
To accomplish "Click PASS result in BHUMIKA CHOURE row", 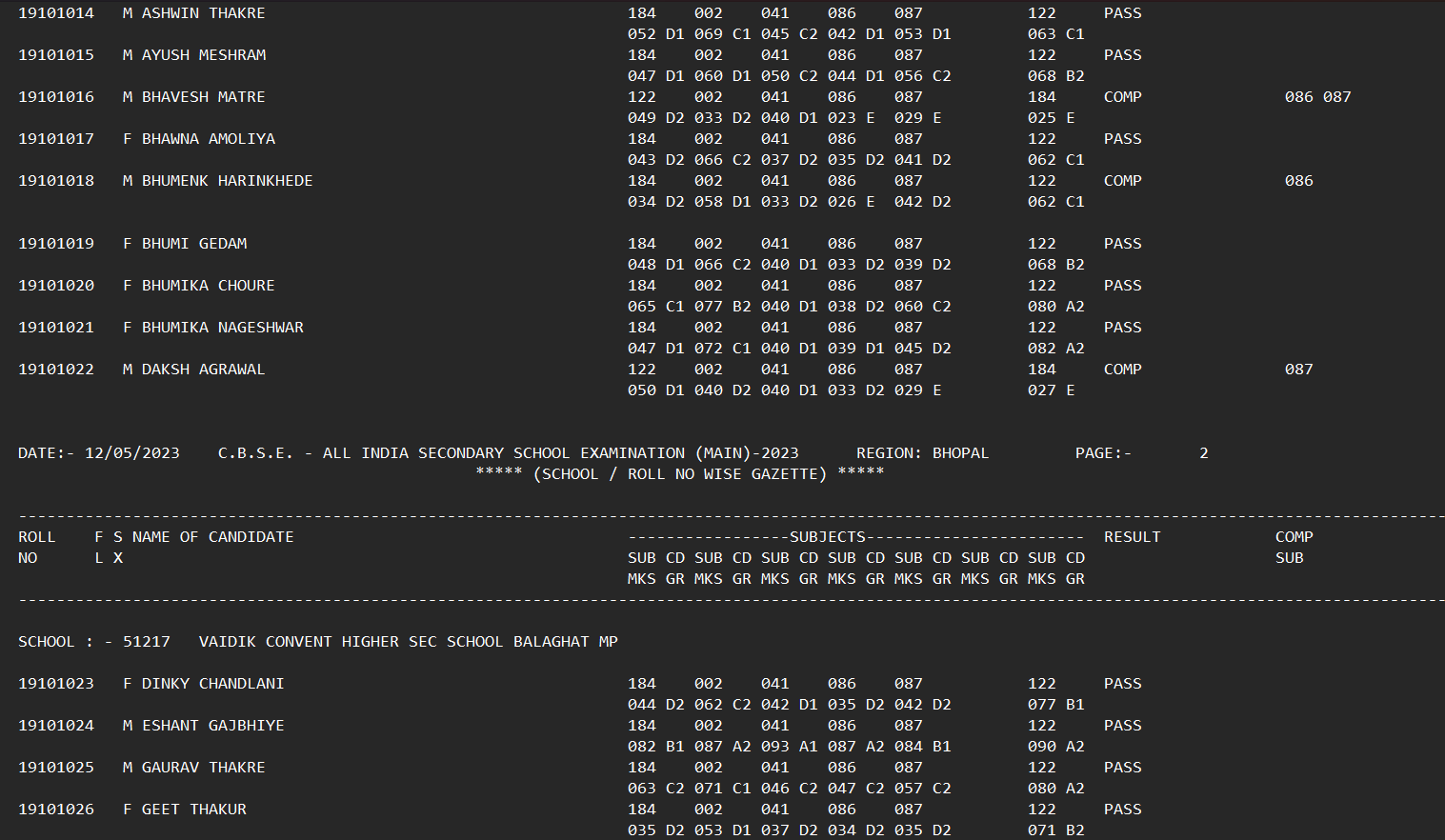I will click(1122, 286).
